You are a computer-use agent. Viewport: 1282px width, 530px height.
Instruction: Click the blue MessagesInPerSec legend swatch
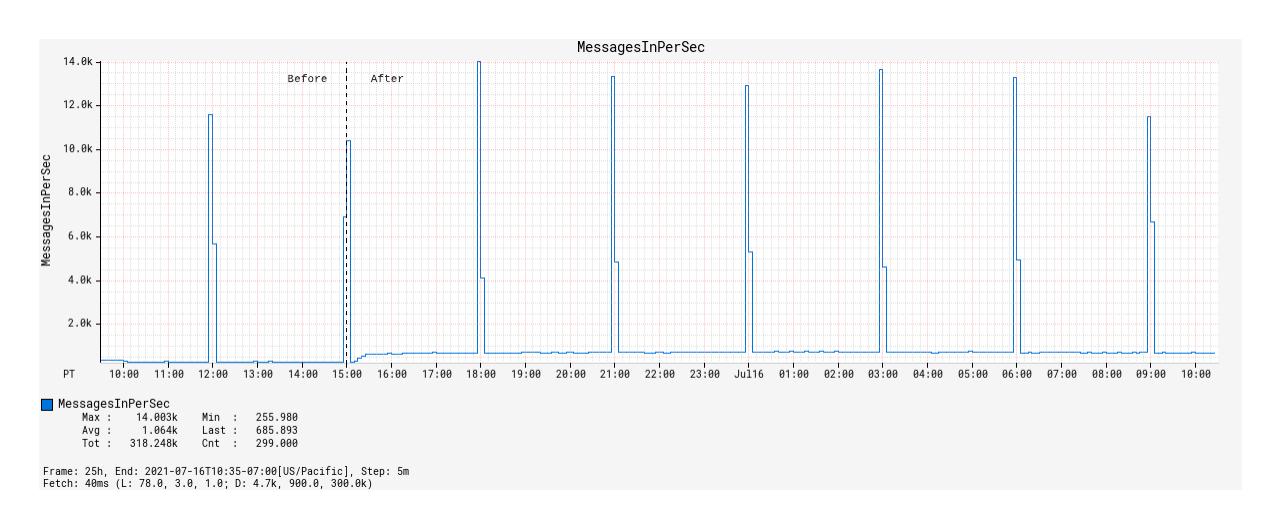pyautogui.click(x=48, y=404)
